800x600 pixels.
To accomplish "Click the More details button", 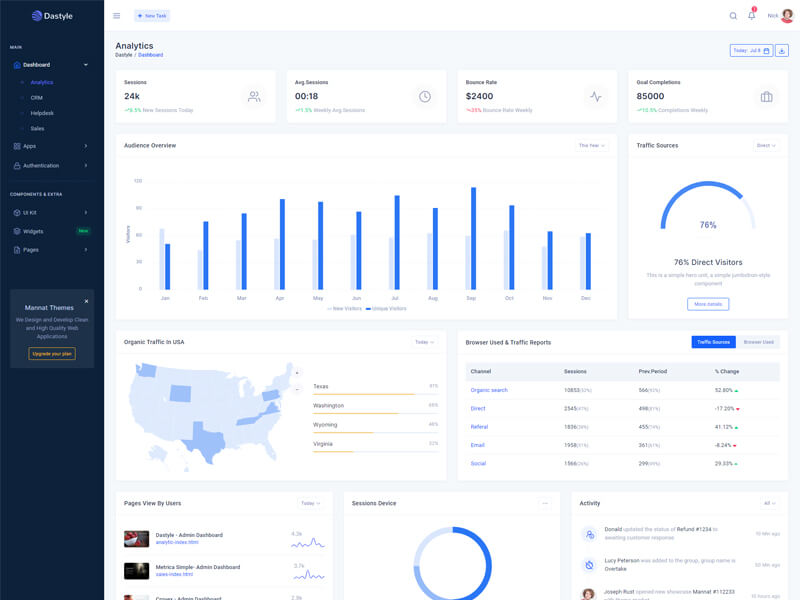I will [x=708, y=304].
